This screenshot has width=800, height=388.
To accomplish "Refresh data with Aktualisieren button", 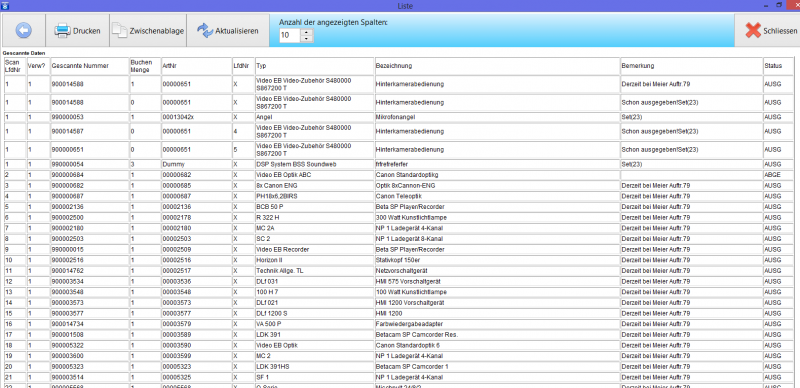I will 228,31.
